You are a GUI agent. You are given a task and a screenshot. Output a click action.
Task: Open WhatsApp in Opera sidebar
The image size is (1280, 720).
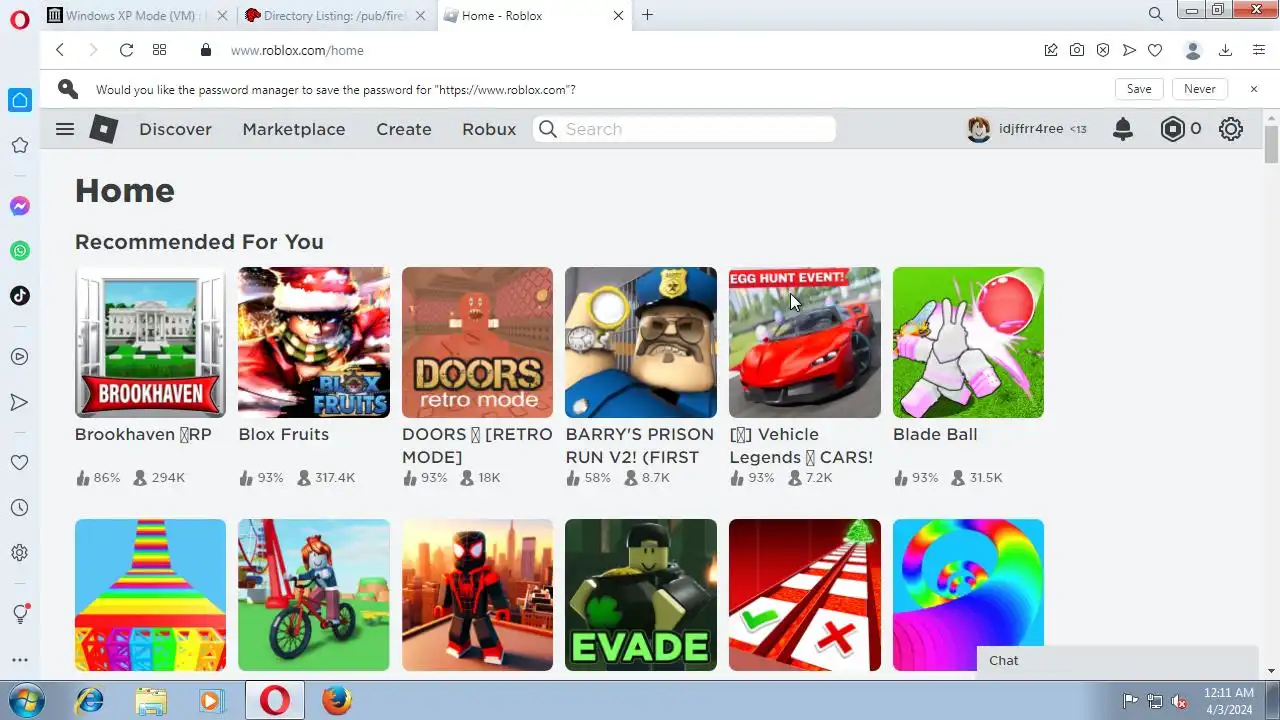[20, 251]
